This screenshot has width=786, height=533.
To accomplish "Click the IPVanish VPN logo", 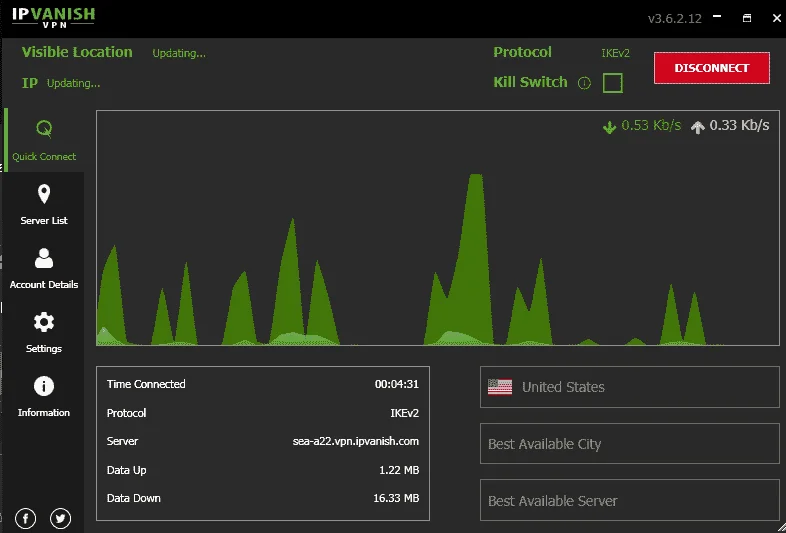I will (54, 18).
